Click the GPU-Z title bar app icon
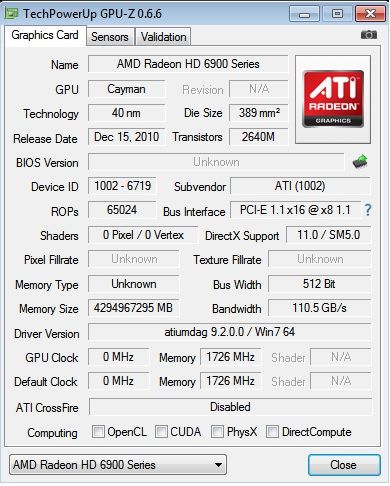The image size is (390, 486). click(12, 14)
